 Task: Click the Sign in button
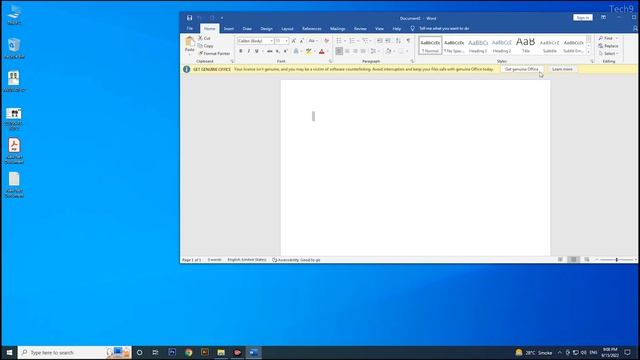582,18
